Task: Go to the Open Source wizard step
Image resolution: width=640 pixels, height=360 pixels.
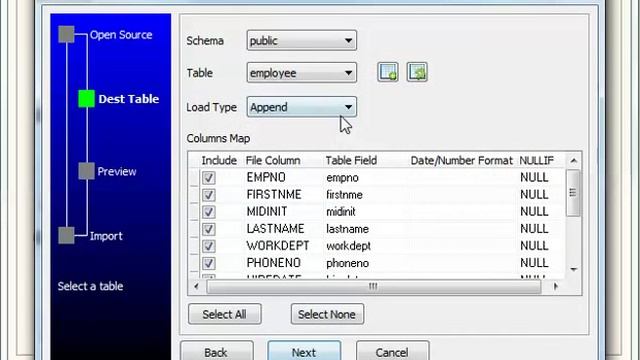Action: (x=121, y=35)
